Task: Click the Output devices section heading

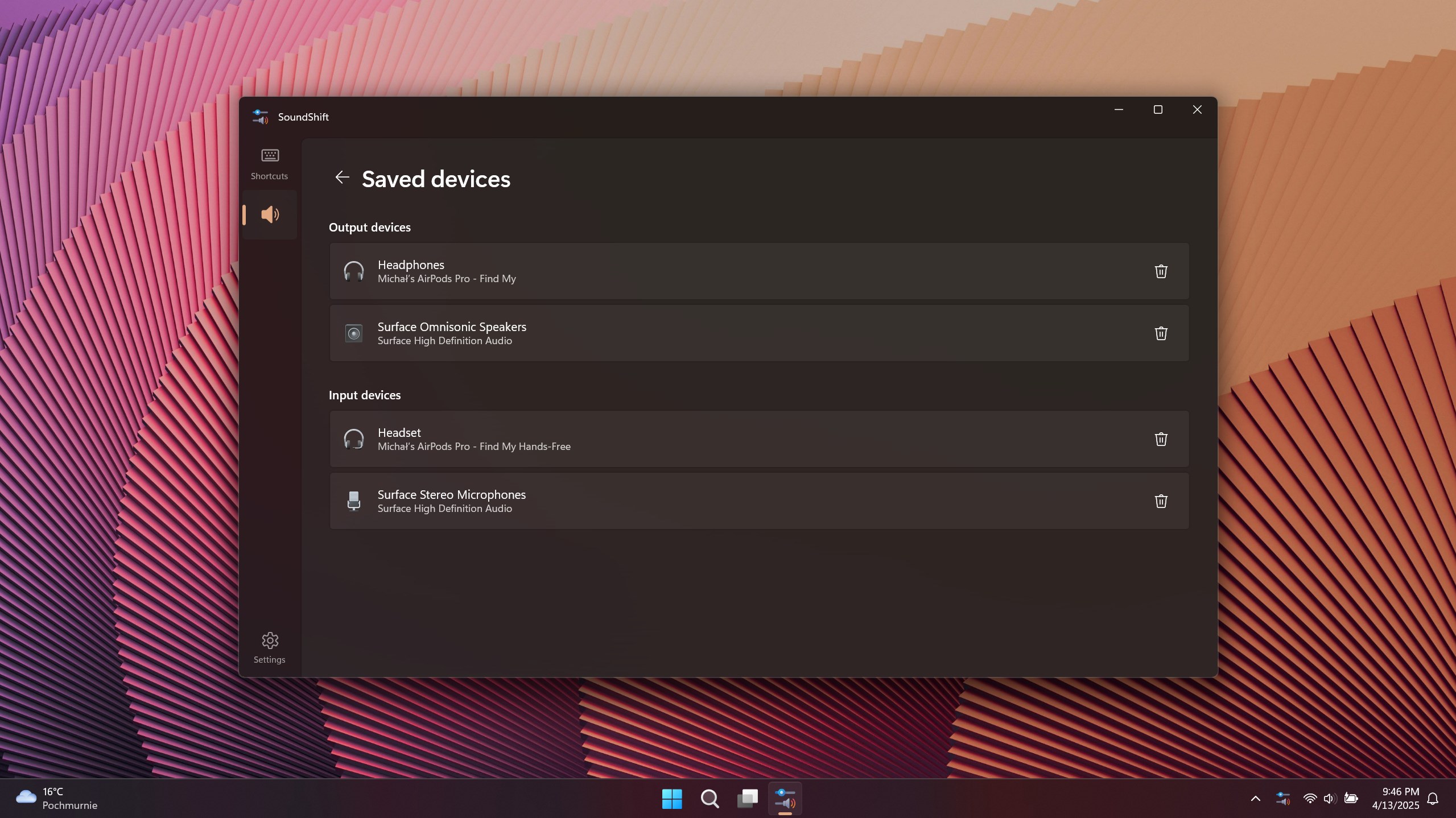Action: 370,228
